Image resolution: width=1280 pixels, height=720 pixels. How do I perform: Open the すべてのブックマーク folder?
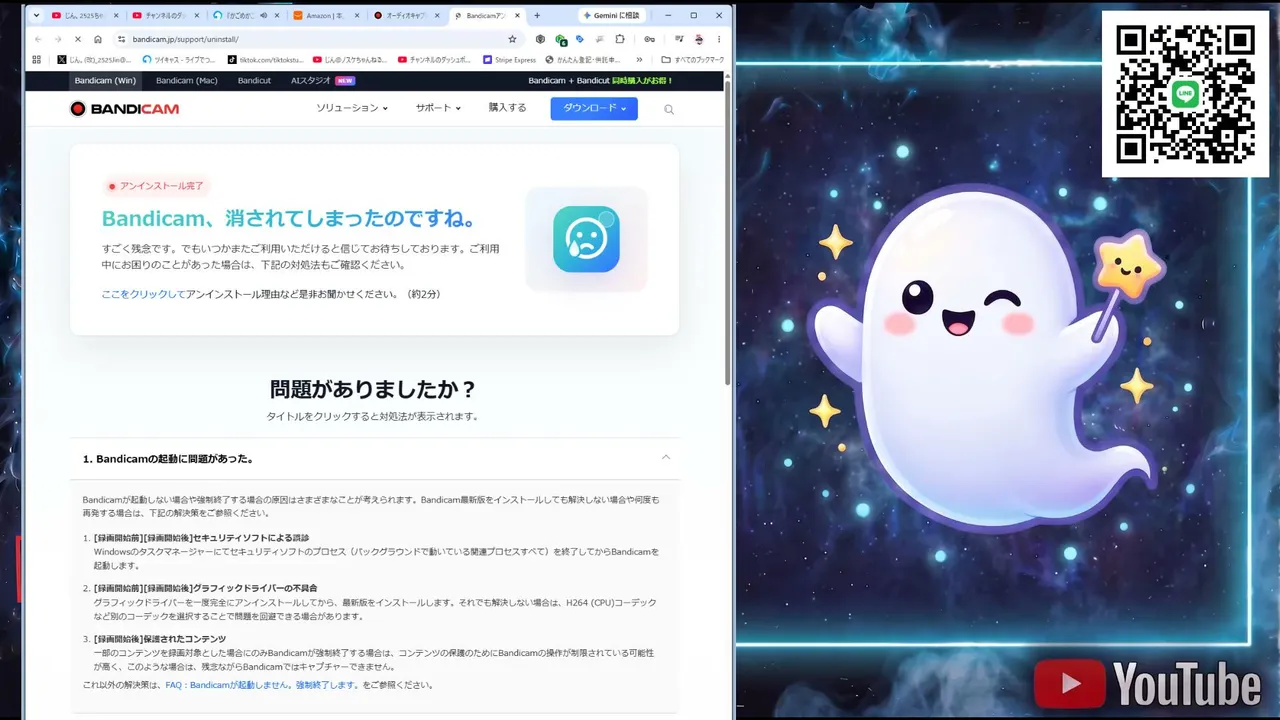point(692,60)
